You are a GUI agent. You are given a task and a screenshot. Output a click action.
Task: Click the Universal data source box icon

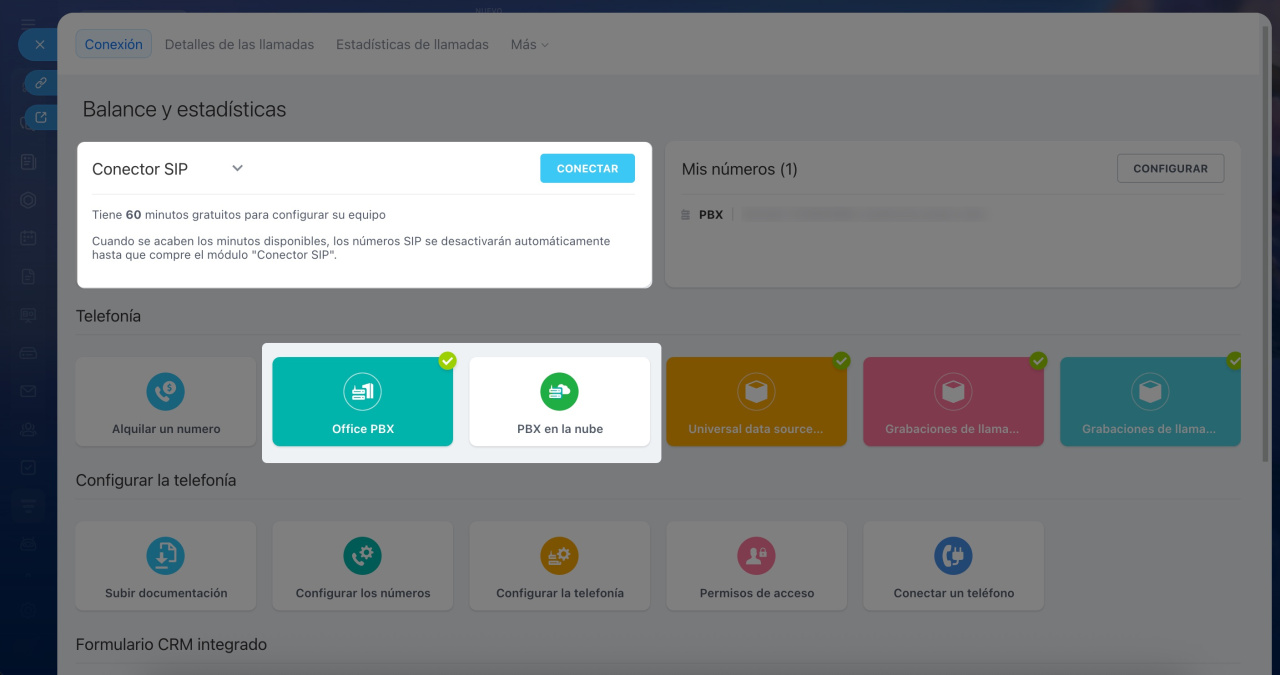756,391
